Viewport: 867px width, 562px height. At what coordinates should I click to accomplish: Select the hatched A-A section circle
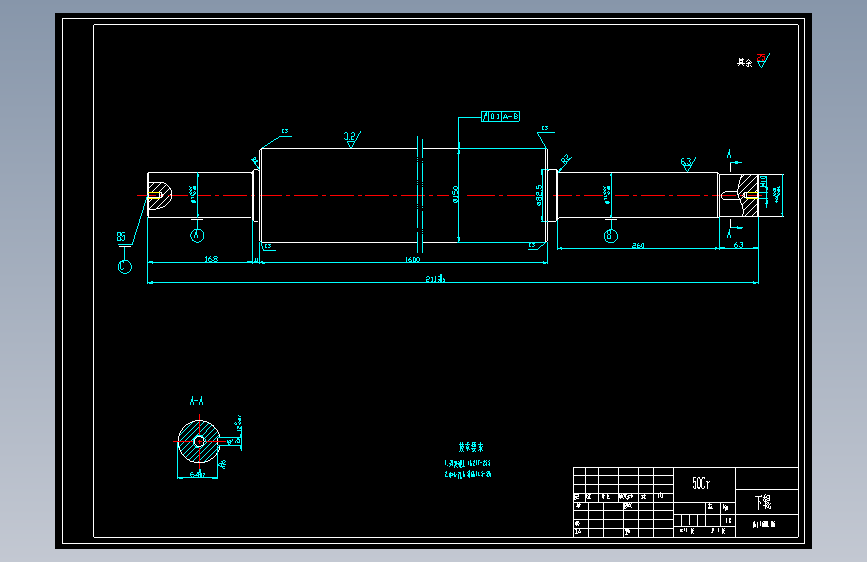click(199, 441)
